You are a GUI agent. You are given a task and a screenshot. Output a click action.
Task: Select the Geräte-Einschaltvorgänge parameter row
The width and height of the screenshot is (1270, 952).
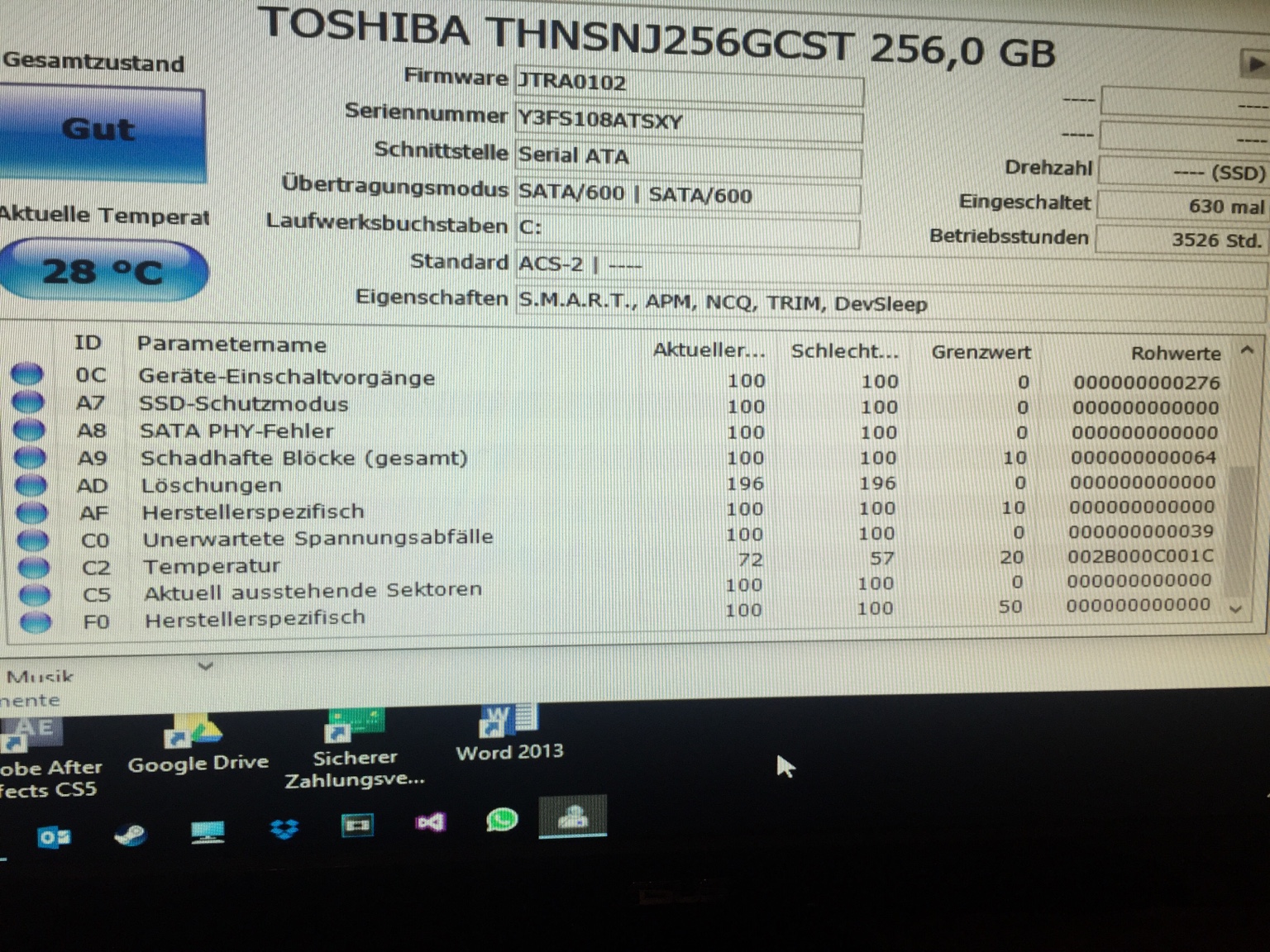tap(616, 378)
